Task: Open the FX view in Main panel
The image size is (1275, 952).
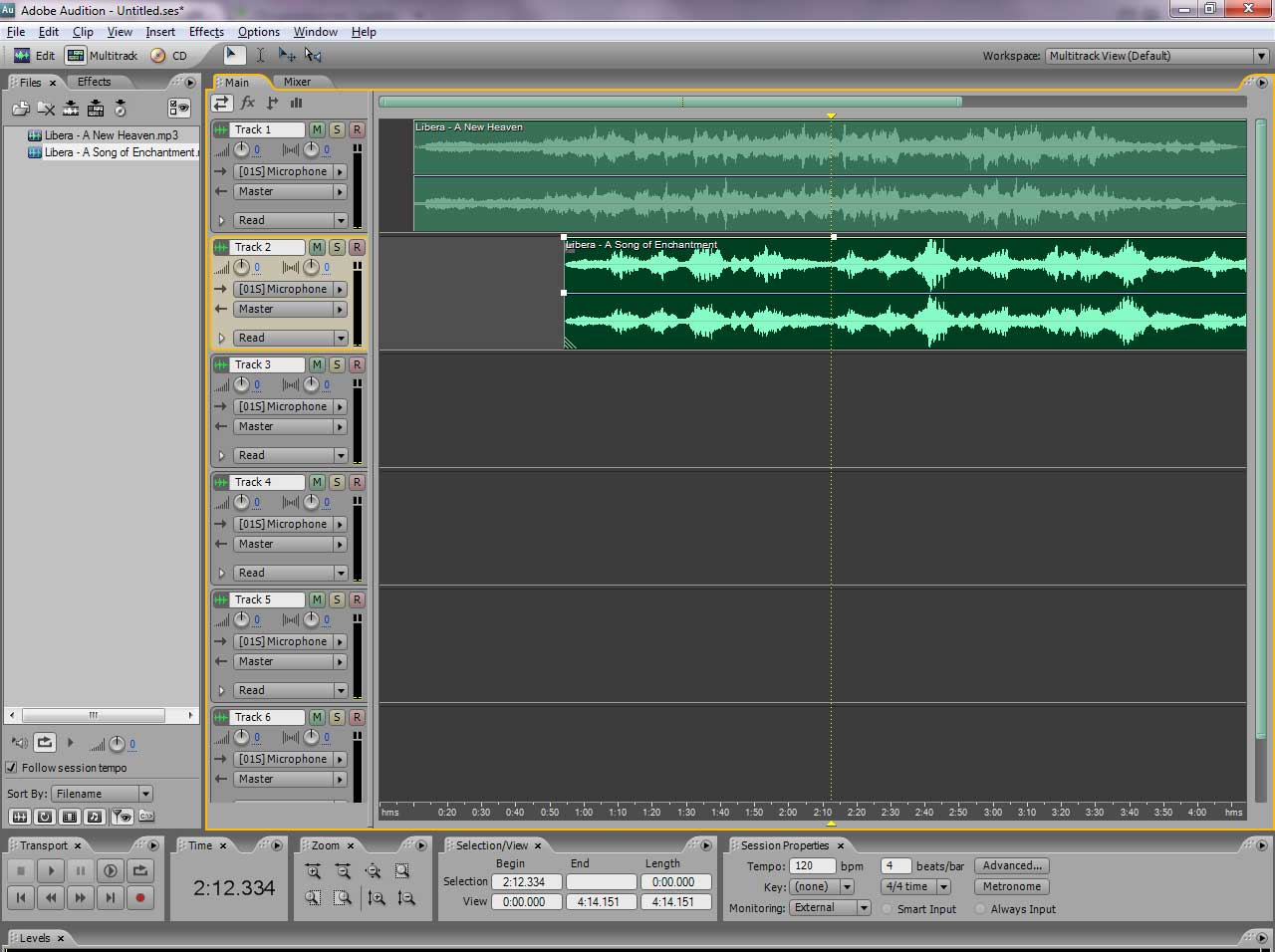Action: tap(247, 103)
